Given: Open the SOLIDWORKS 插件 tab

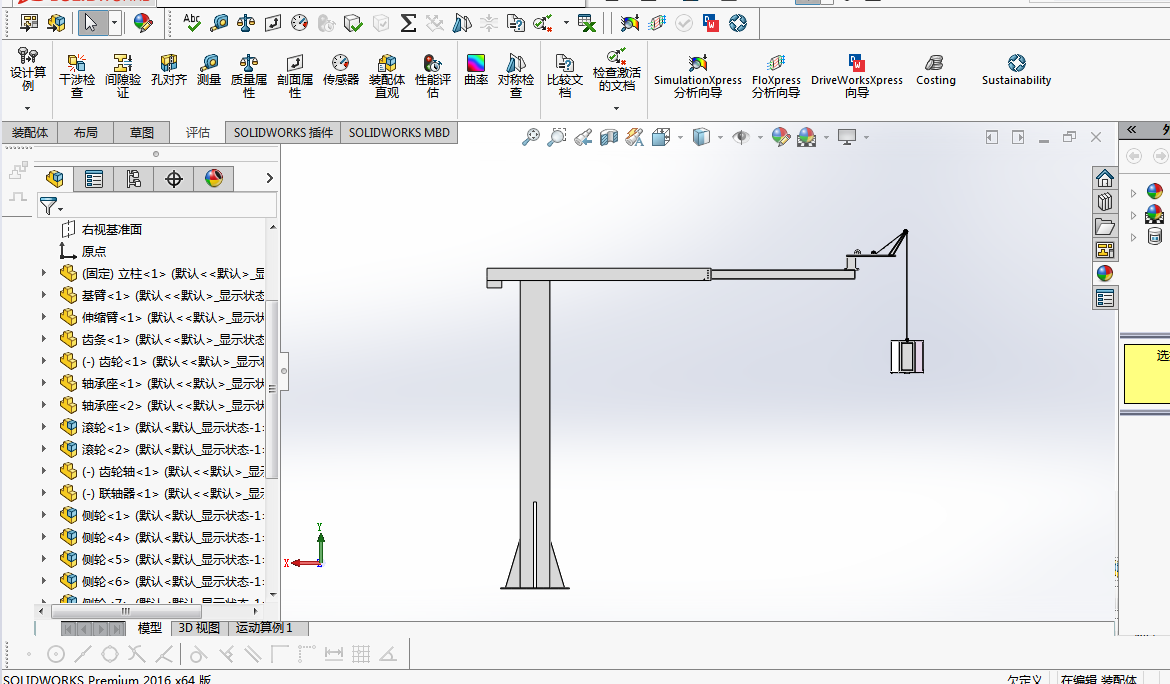Looking at the screenshot, I should 283,133.
